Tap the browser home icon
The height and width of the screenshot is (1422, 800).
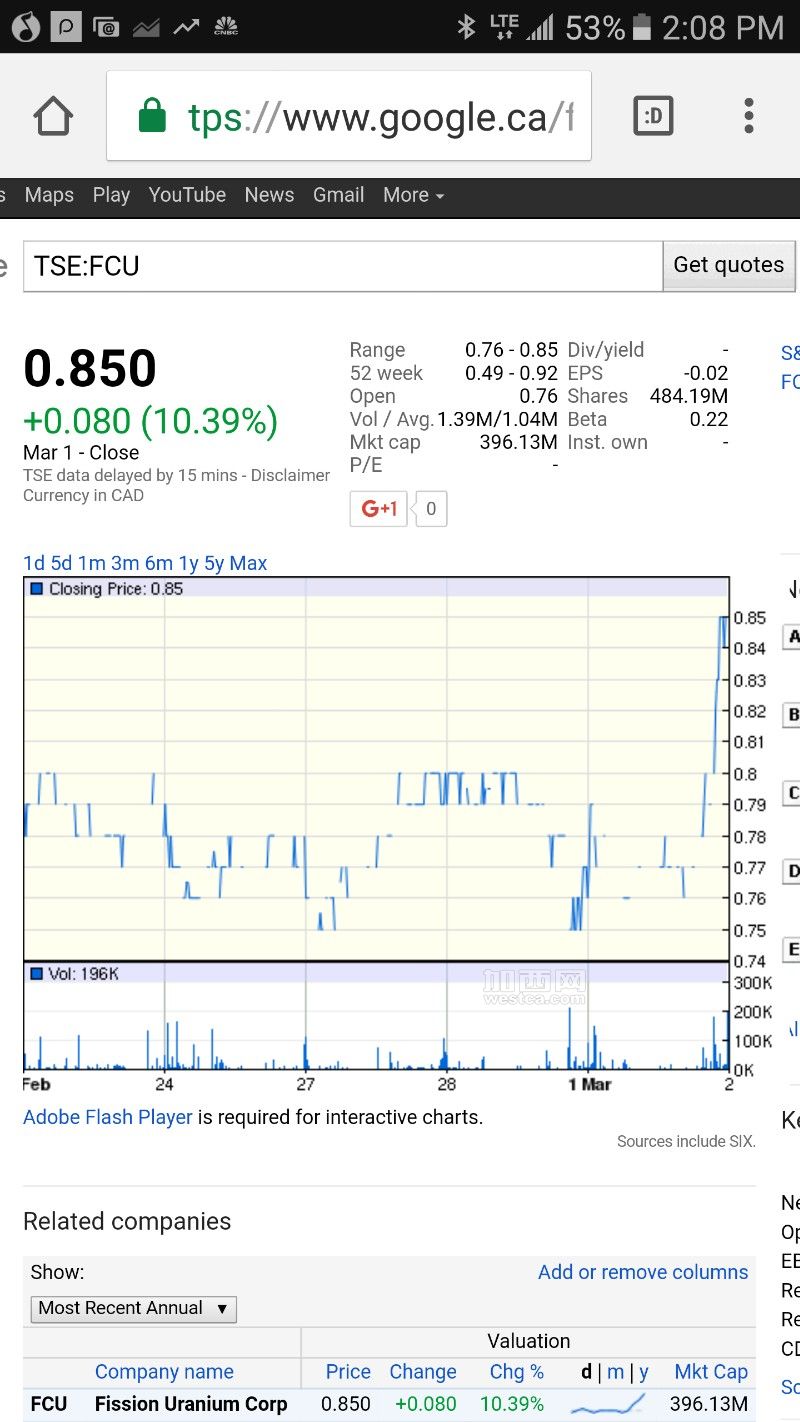click(53, 117)
